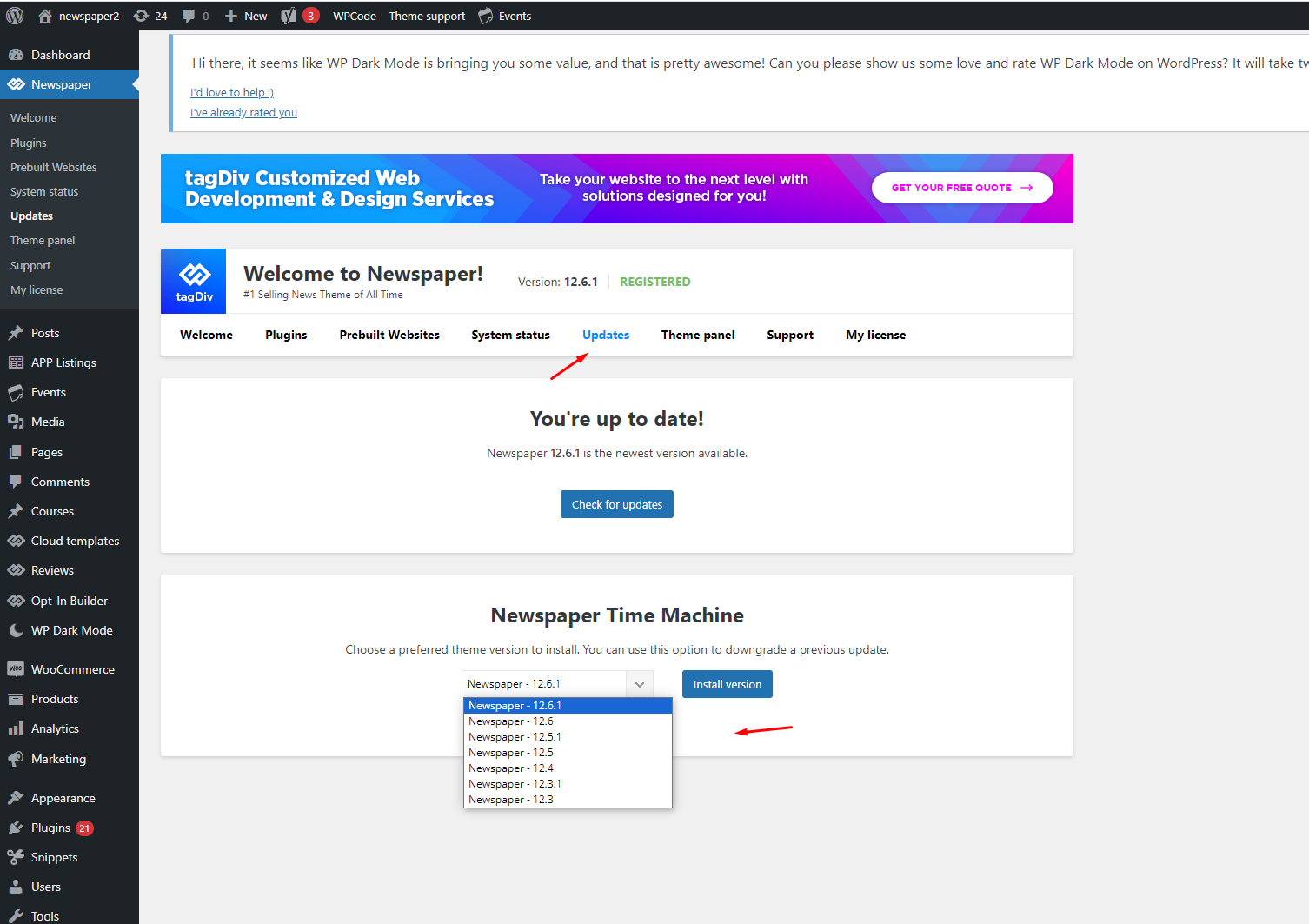
Task: Open the Yoast SEO icon in admin bar
Action: click(289, 16)
